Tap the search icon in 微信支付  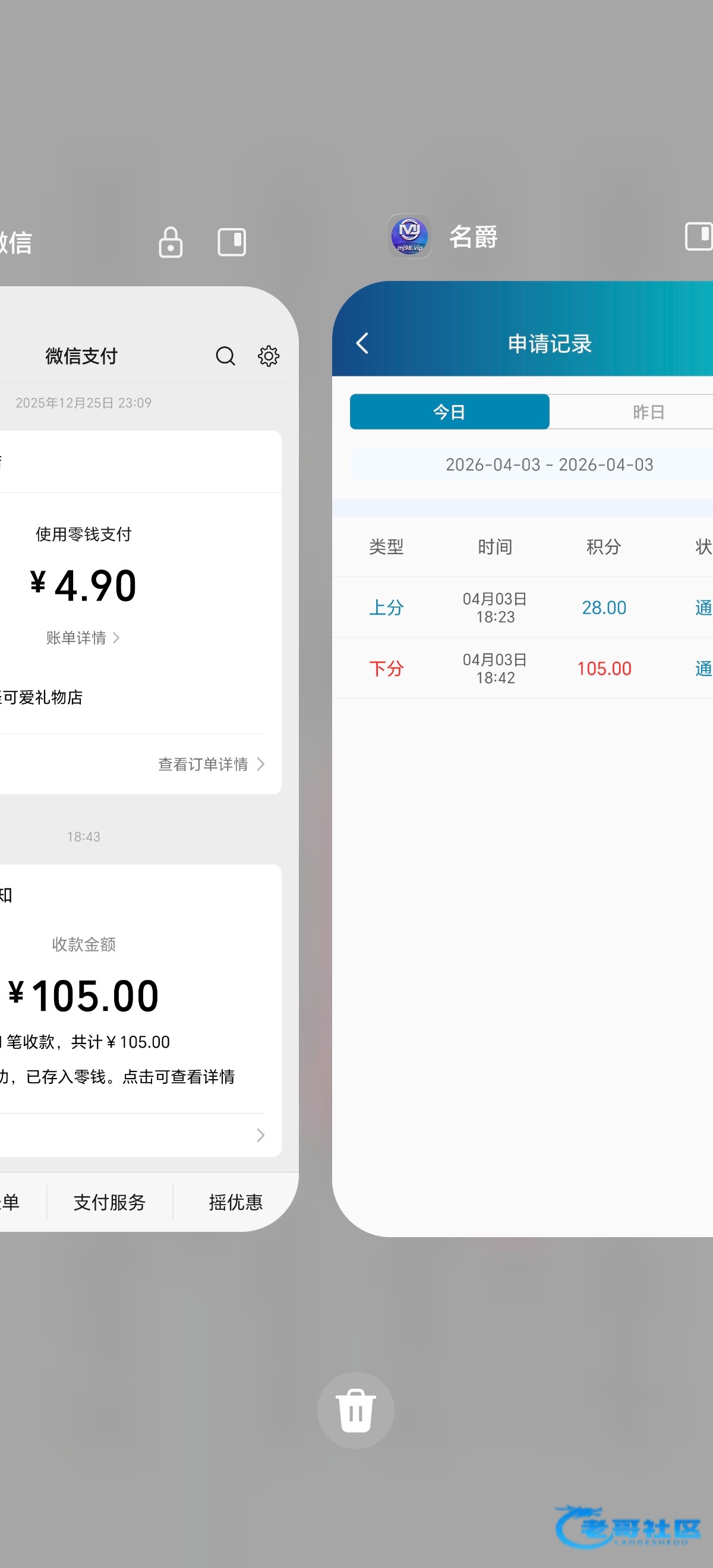click(225, 356)
